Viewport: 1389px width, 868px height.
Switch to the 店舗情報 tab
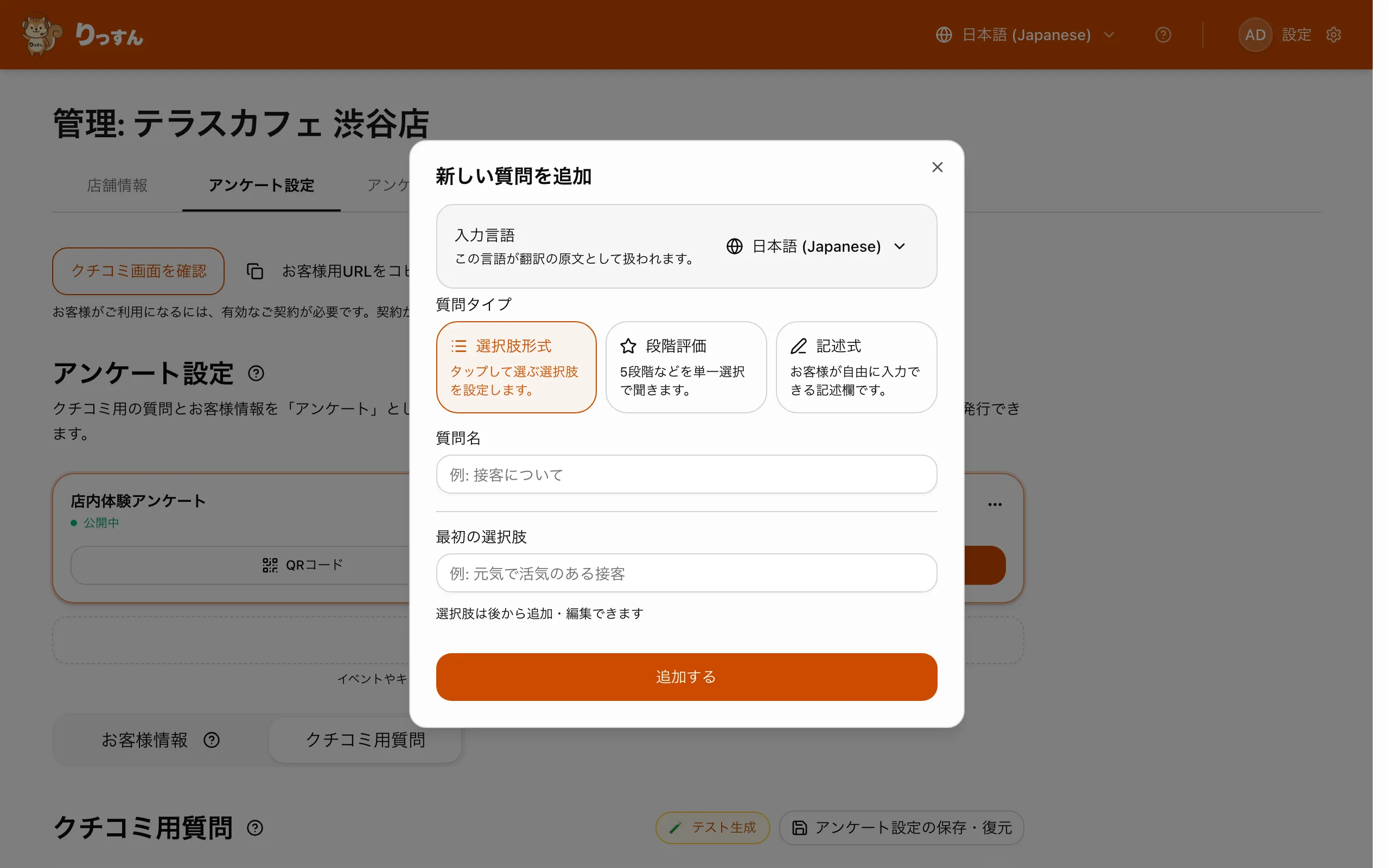pos(117,186)
